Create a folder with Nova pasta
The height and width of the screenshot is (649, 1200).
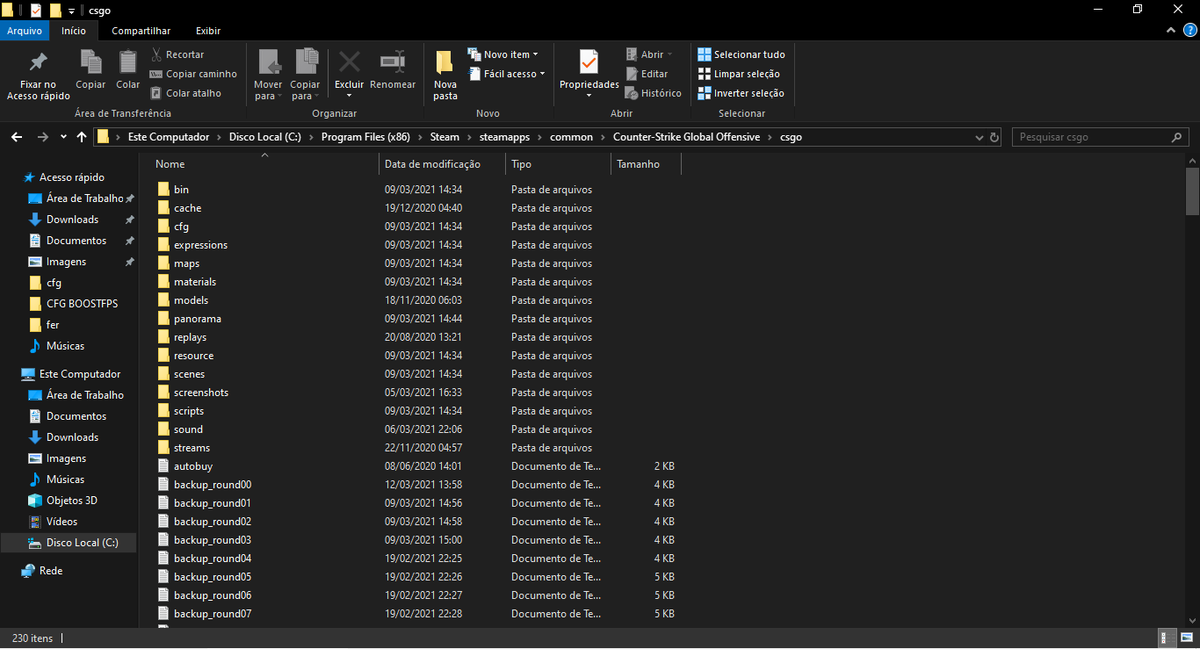pos(446,75)
